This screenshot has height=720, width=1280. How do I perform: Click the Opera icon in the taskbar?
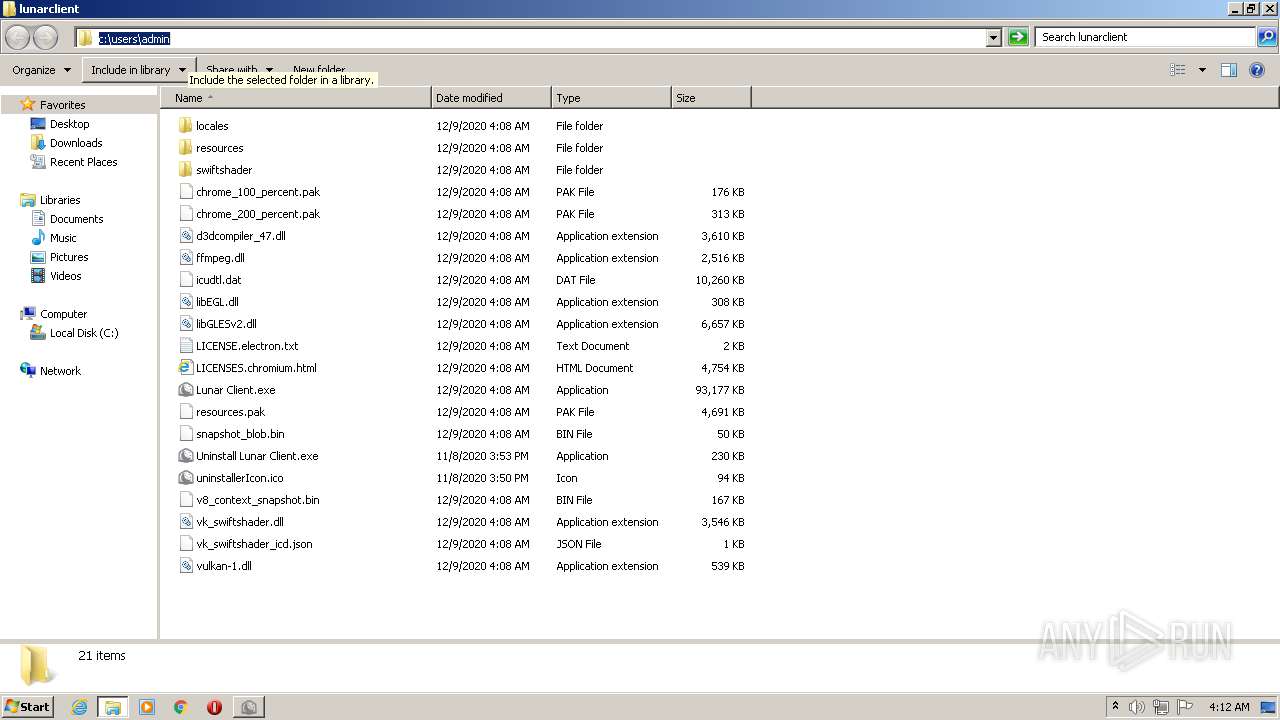coord(214,707)
